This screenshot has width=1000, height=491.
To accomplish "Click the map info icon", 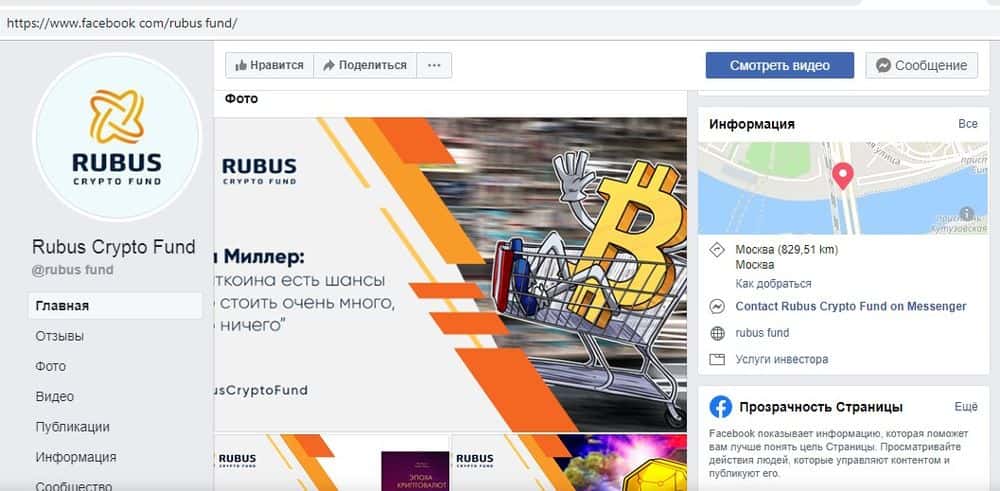I will click(x=967, y=214).
